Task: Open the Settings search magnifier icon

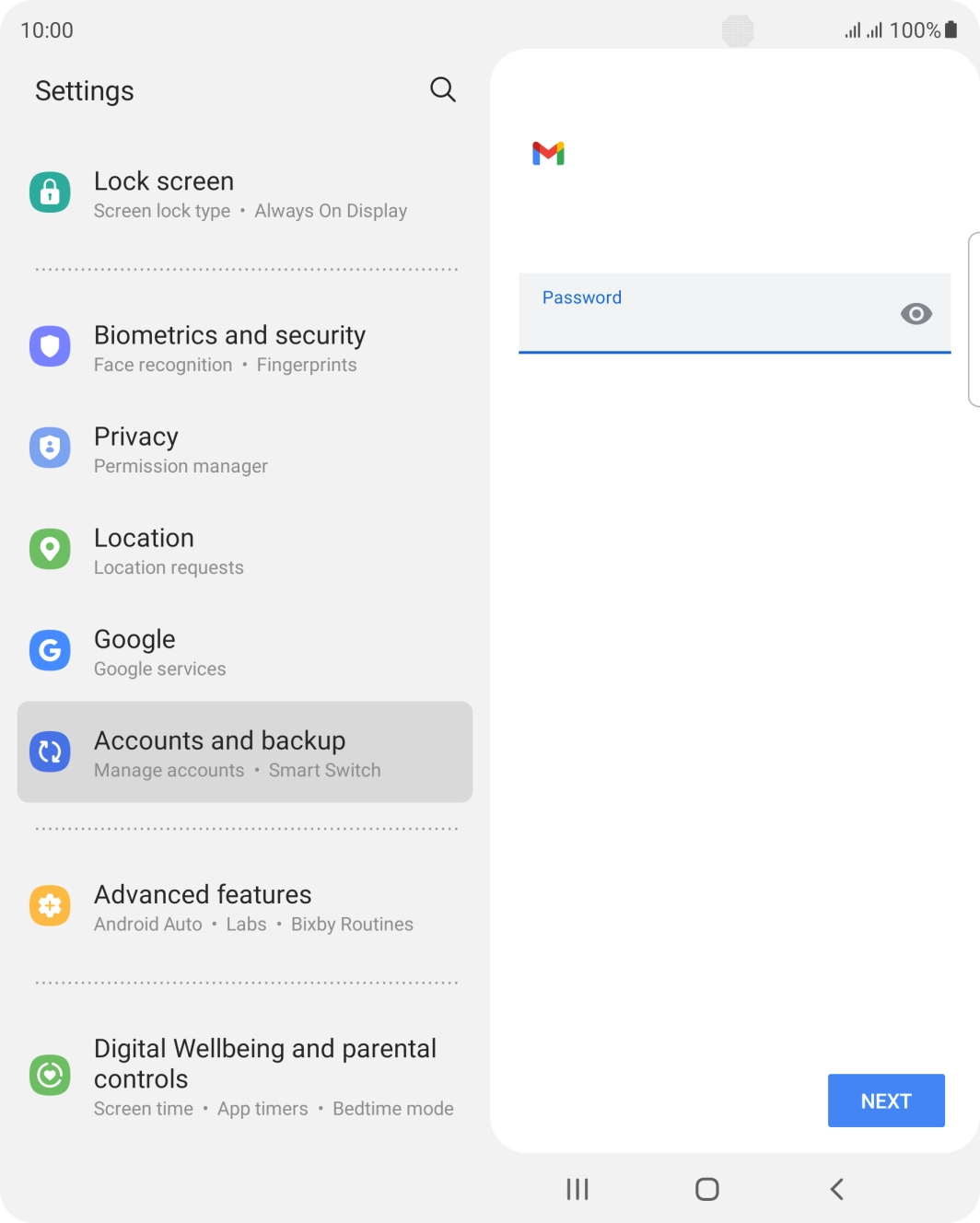Action: pos(443,89)
